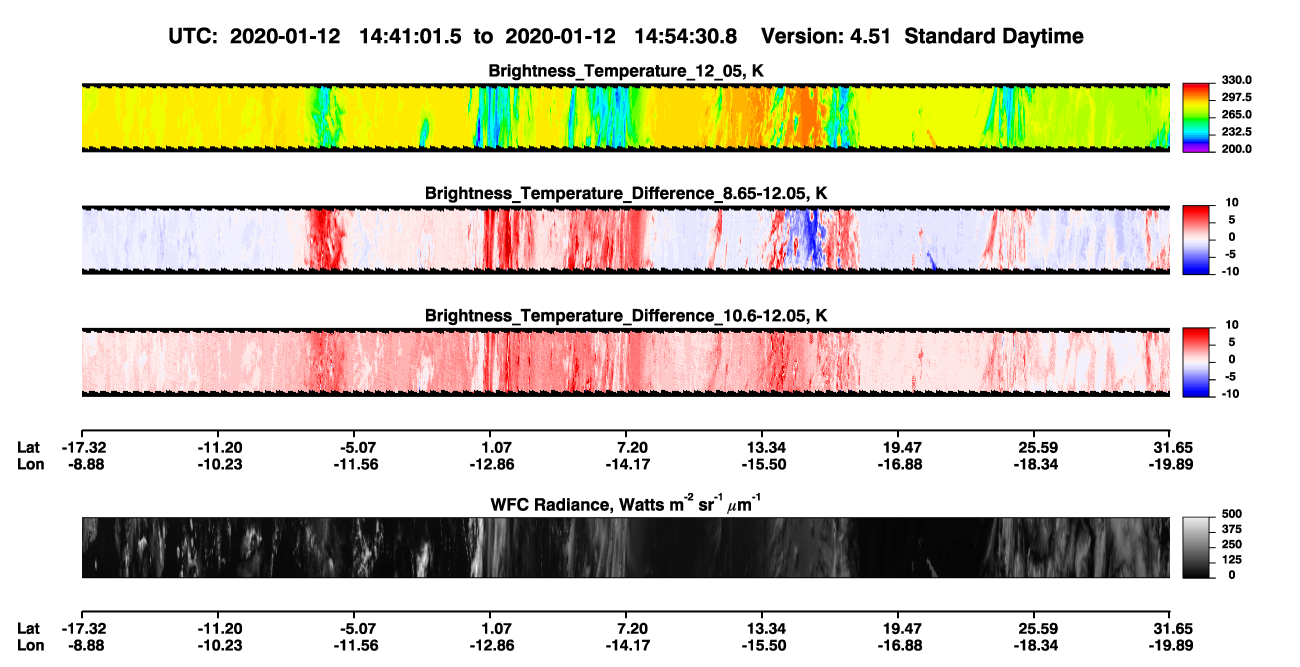This screenshot has height=667, width=1300.
Task: Click the 232.5 color bar label
Action: click(1237, 132)
